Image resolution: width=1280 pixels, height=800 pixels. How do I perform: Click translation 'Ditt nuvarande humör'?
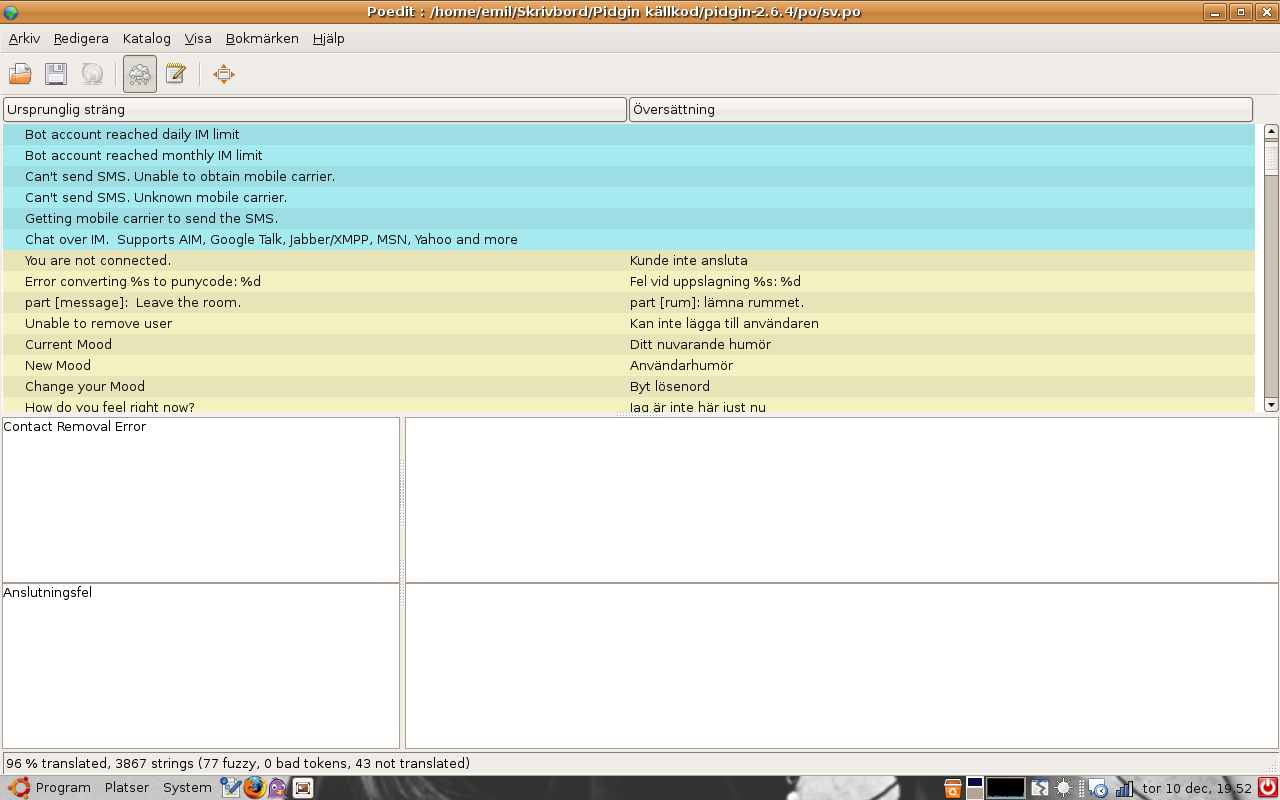click(700, 344)
